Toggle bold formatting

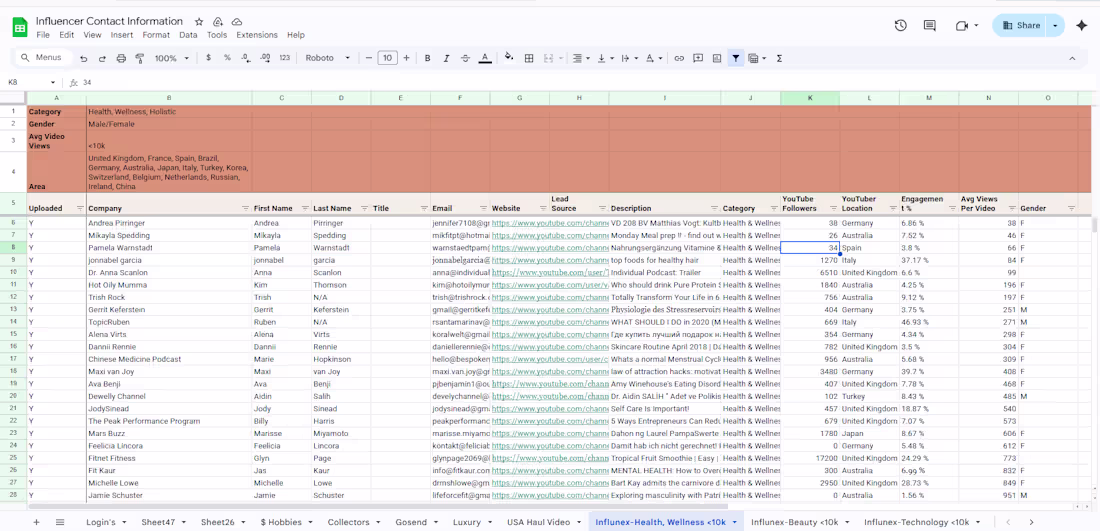coord(428,58)
